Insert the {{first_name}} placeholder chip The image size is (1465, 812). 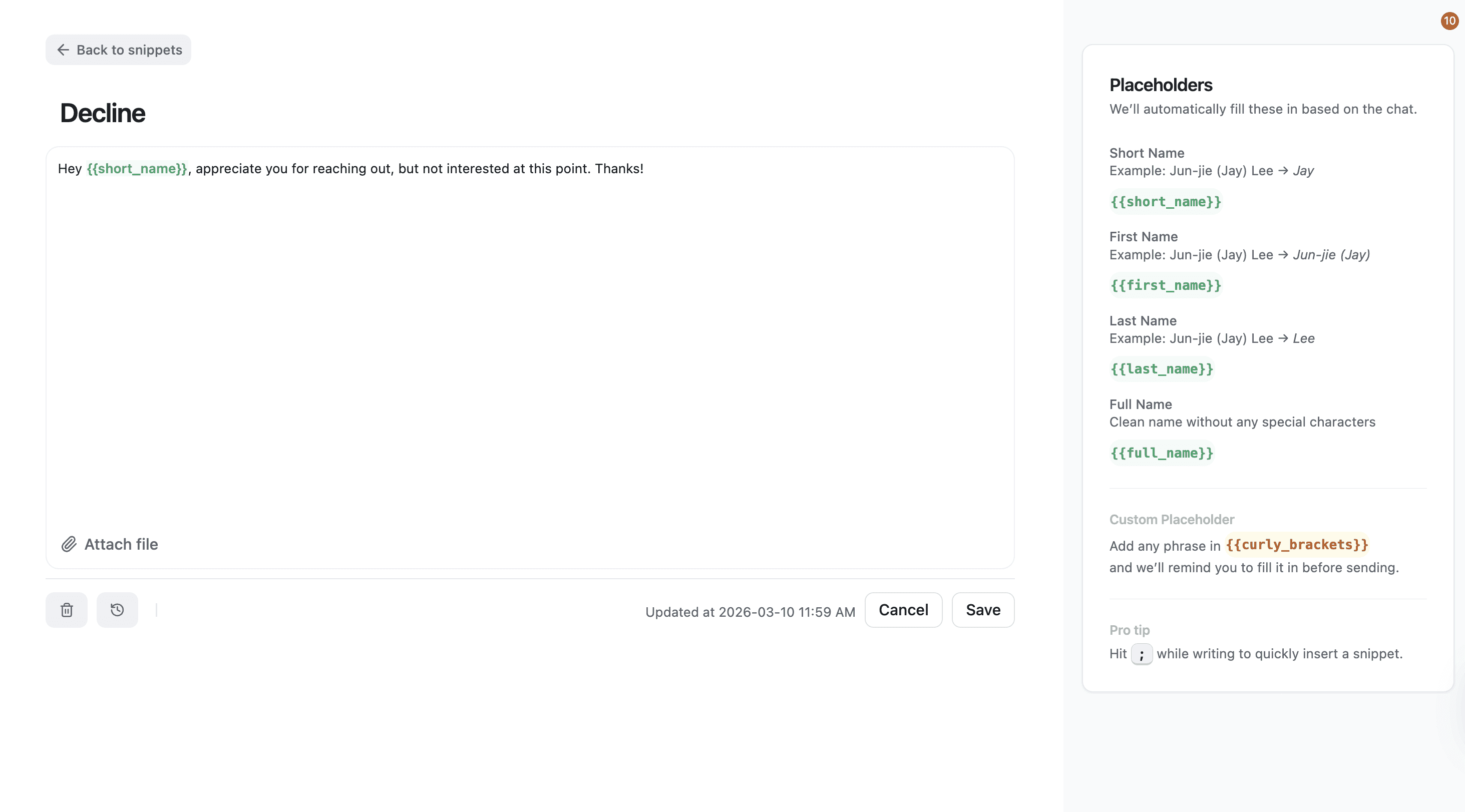pos(1166,285)
